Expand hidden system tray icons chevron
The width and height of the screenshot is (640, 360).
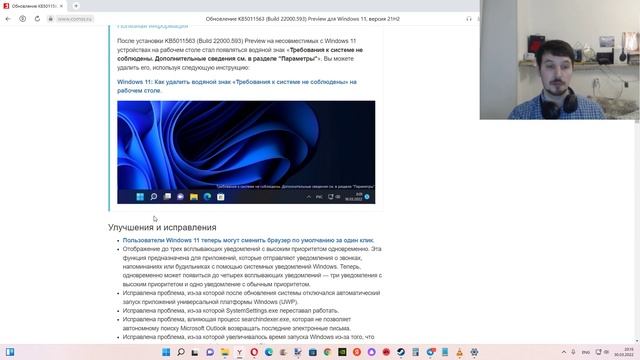(x=564, y=352)
